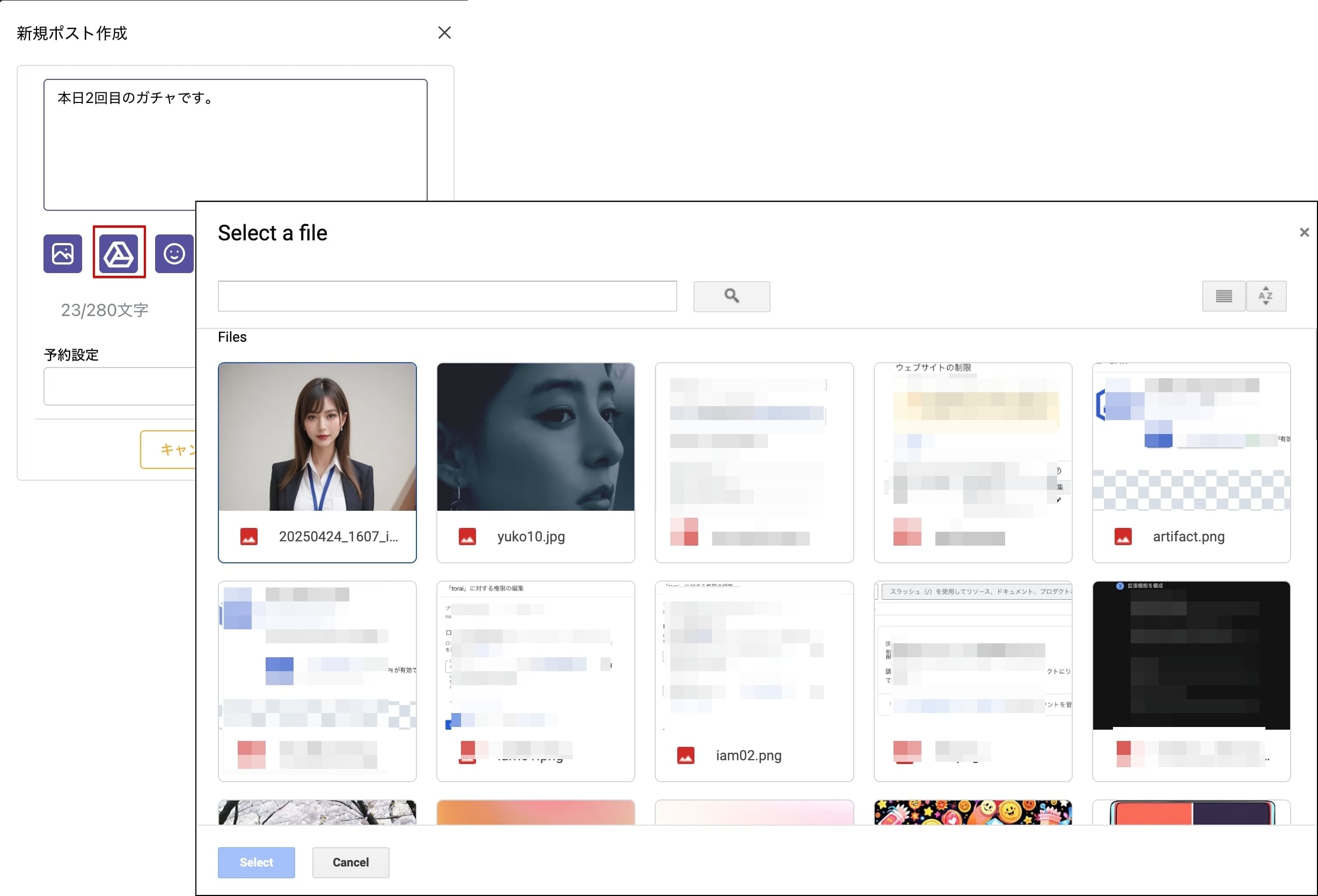Viewport: 1318px width, 896px height.
Task: Select the artifact.png file card
Action: pyautogui.click(x=1191, y=462)
